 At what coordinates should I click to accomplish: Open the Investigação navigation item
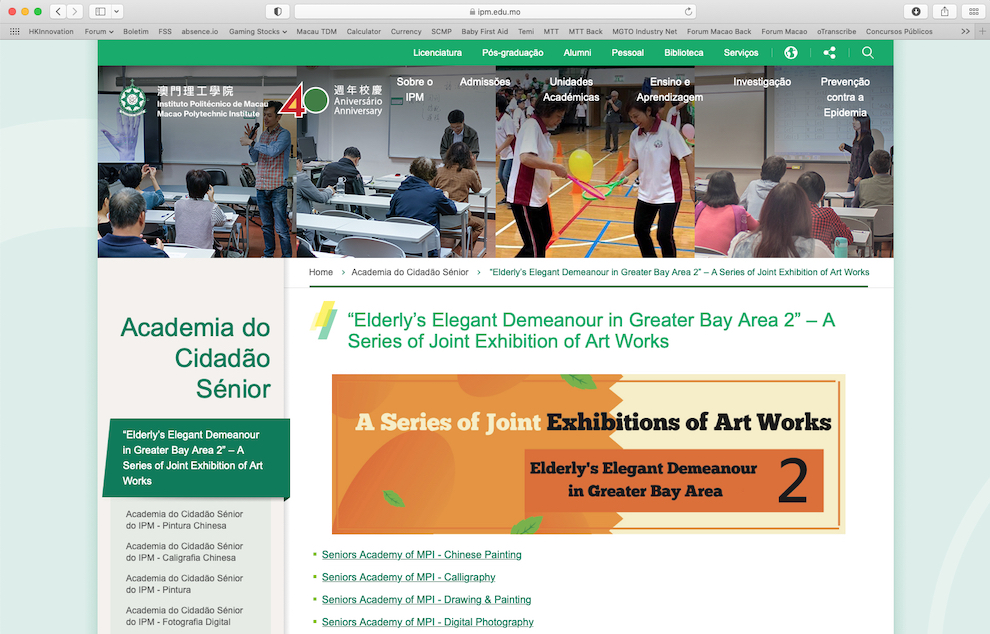pyautogui.click(x=762, y=82)
